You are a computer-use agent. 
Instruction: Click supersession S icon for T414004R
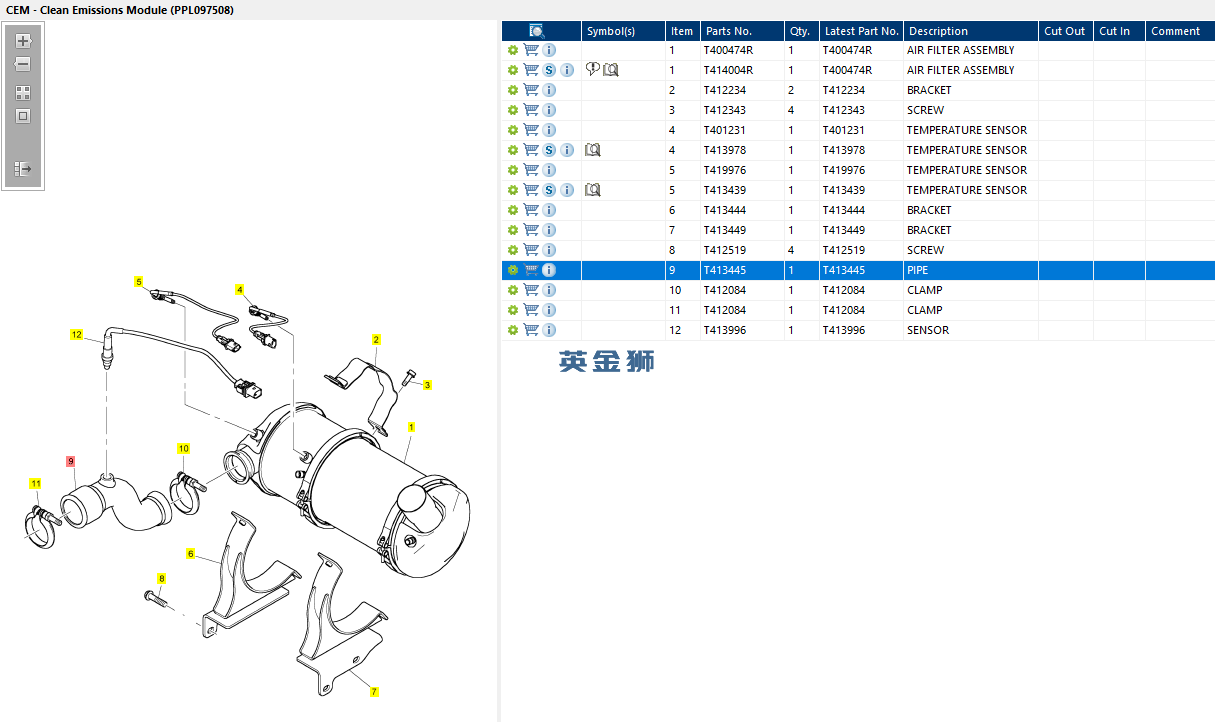click(549, 70)
